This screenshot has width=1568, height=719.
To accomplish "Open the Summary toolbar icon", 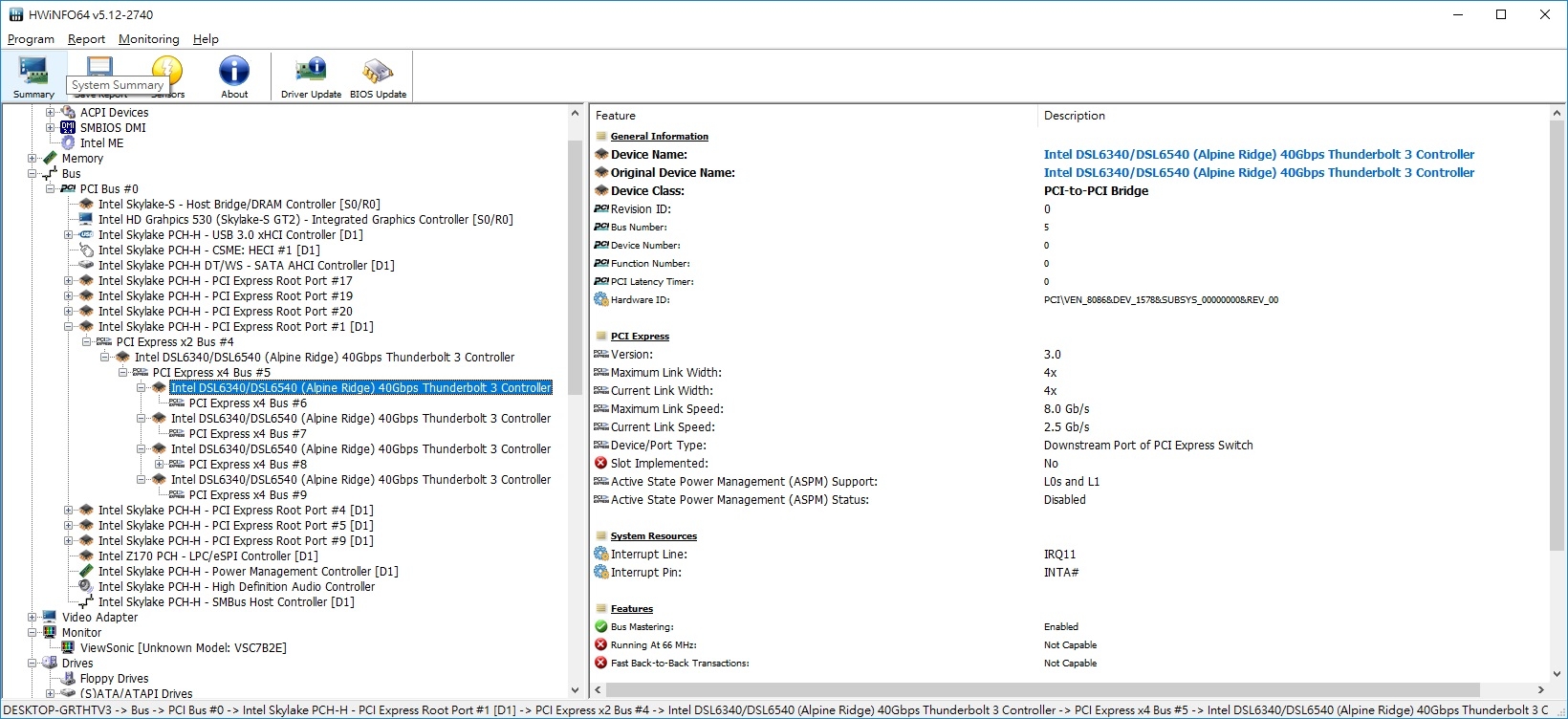I will pos(33,76).
